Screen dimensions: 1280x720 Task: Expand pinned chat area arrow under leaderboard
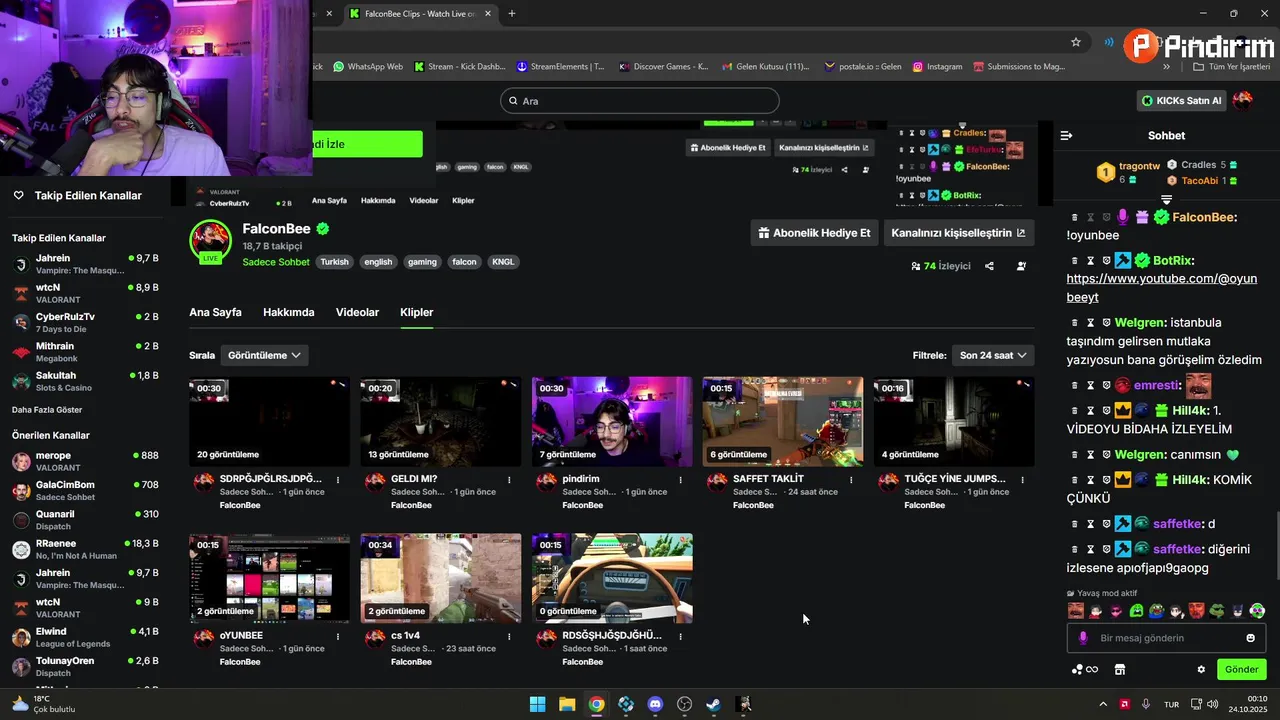[x=1166, y=200]
